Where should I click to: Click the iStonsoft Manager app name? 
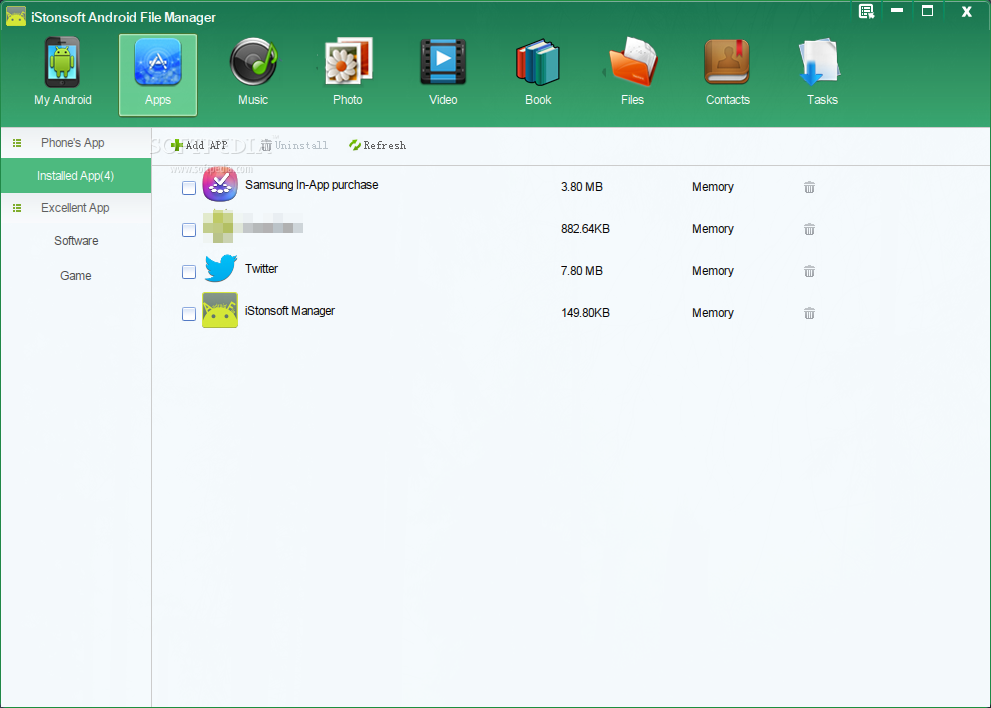(290, 310)
